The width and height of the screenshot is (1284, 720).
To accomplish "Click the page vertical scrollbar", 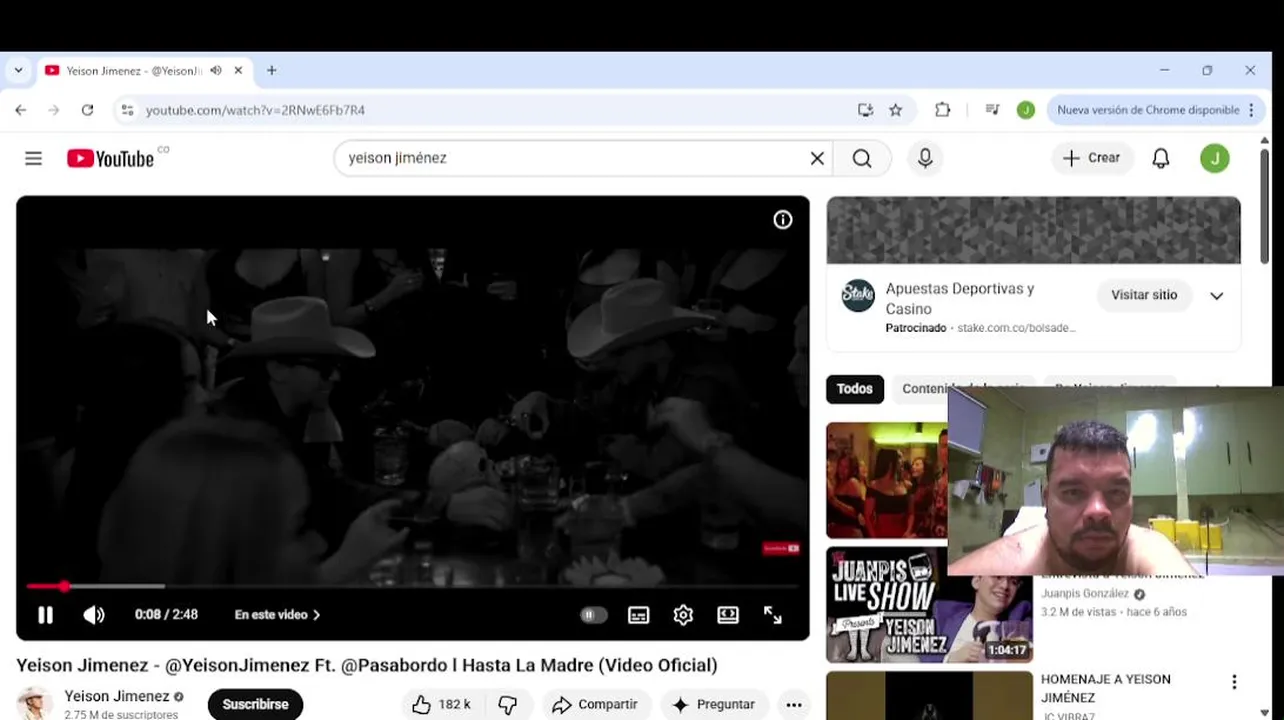I will [1264, 205].
